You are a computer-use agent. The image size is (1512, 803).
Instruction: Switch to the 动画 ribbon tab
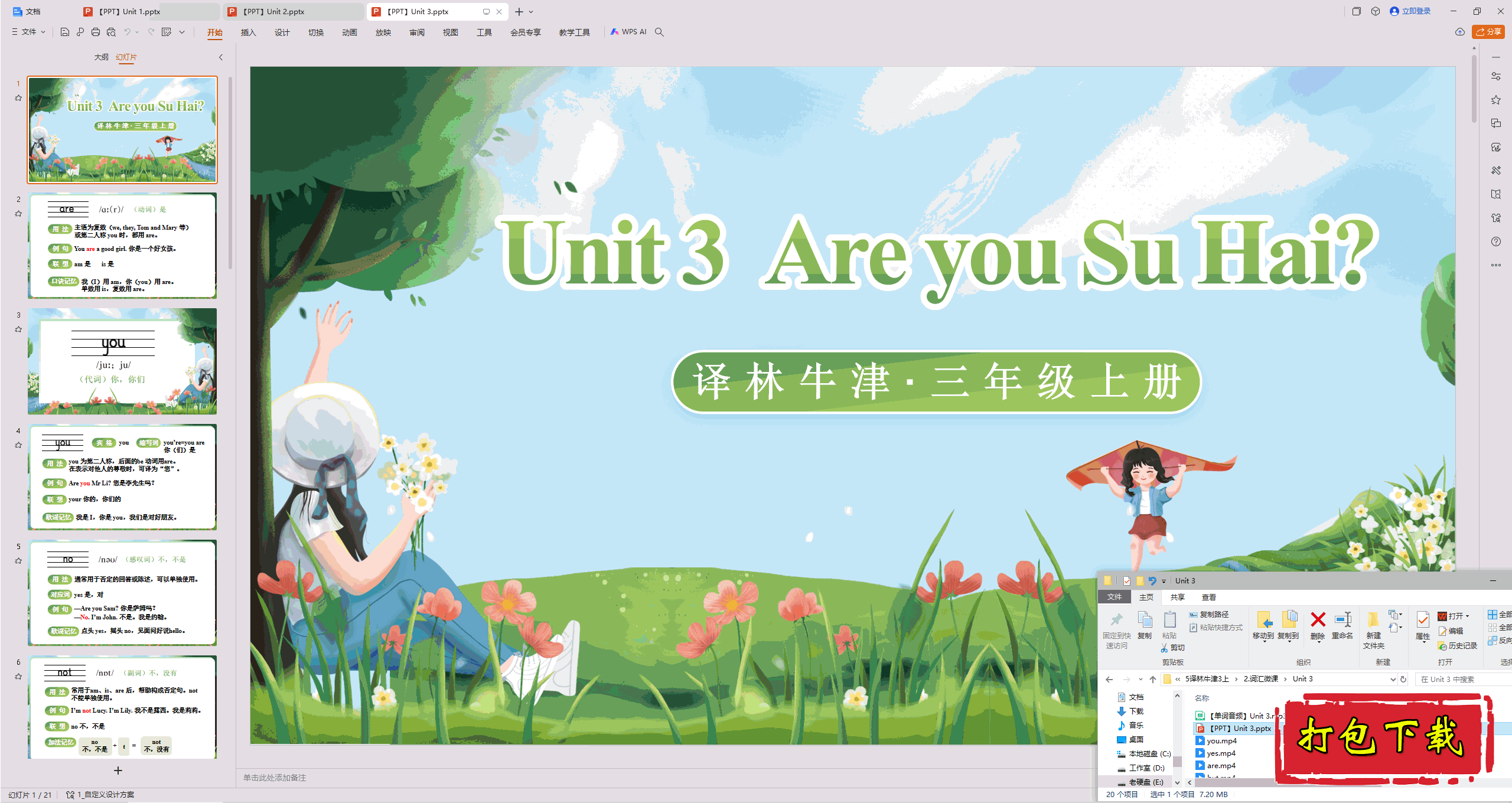click(x=349, y=32)
